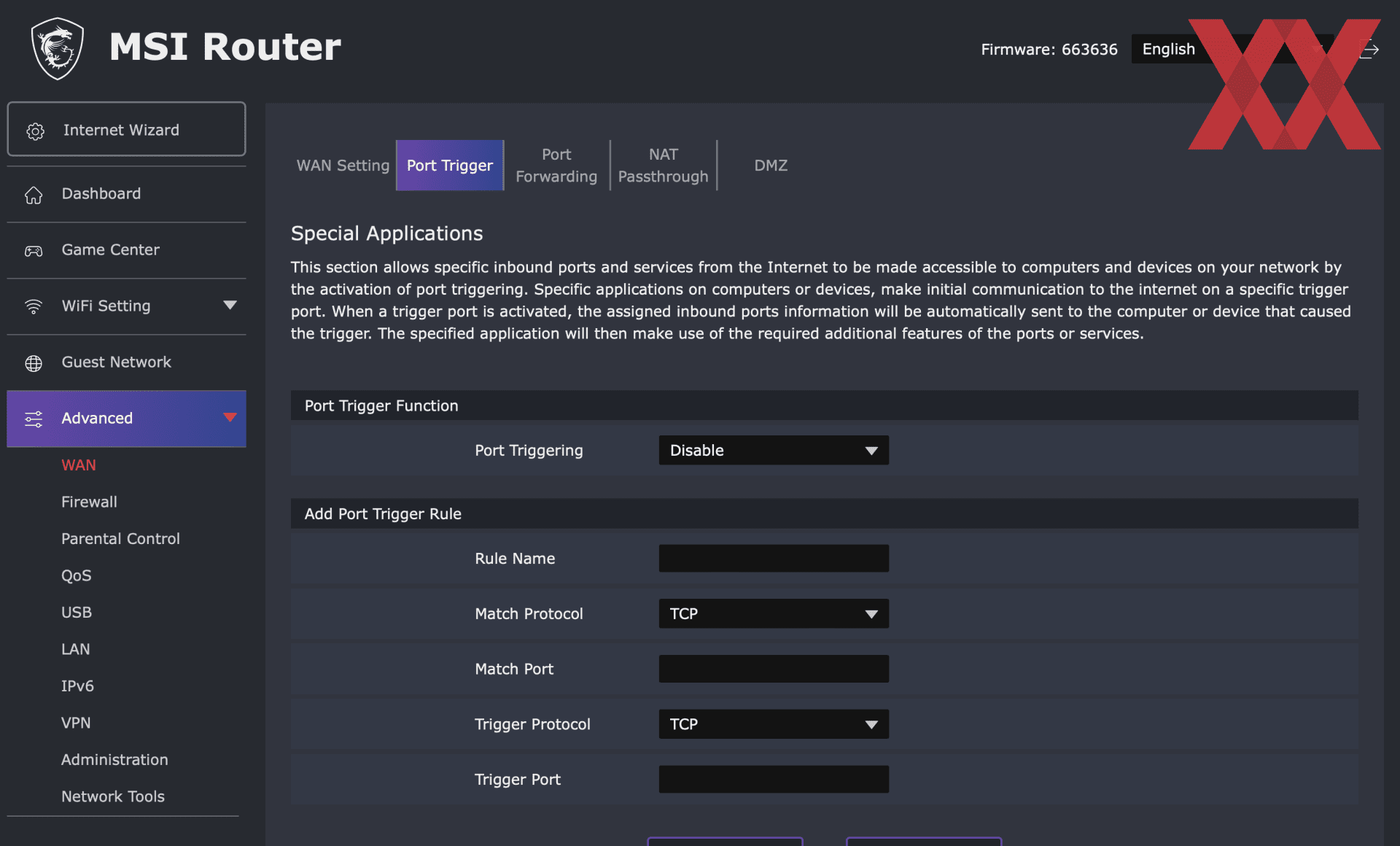Open IPv6 settings
This screenshot has width=1400, height=846.
77,686
